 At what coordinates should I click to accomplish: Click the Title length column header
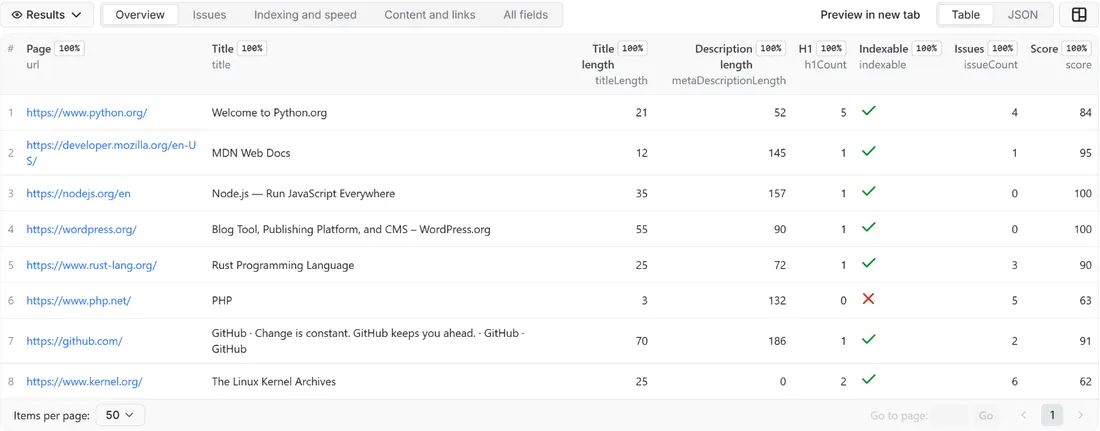coord(598,56)
